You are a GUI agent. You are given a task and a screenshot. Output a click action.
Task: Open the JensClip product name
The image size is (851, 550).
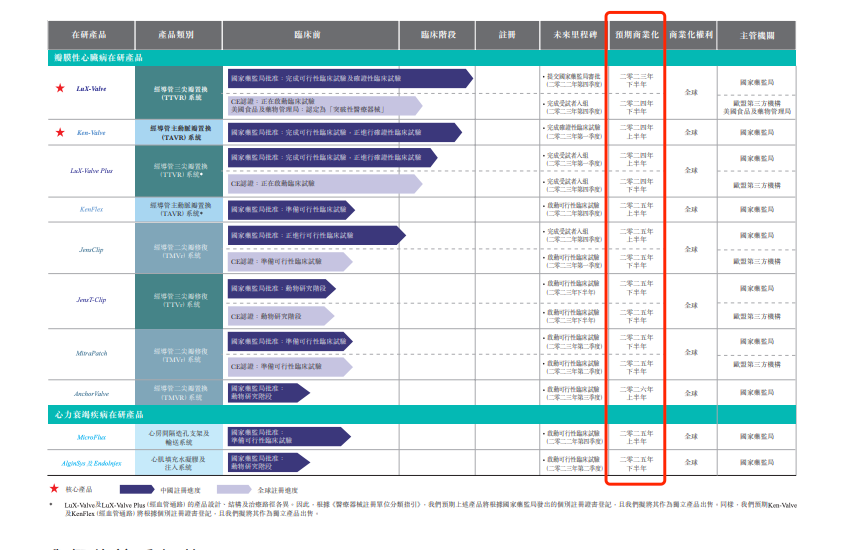[90, 249]
